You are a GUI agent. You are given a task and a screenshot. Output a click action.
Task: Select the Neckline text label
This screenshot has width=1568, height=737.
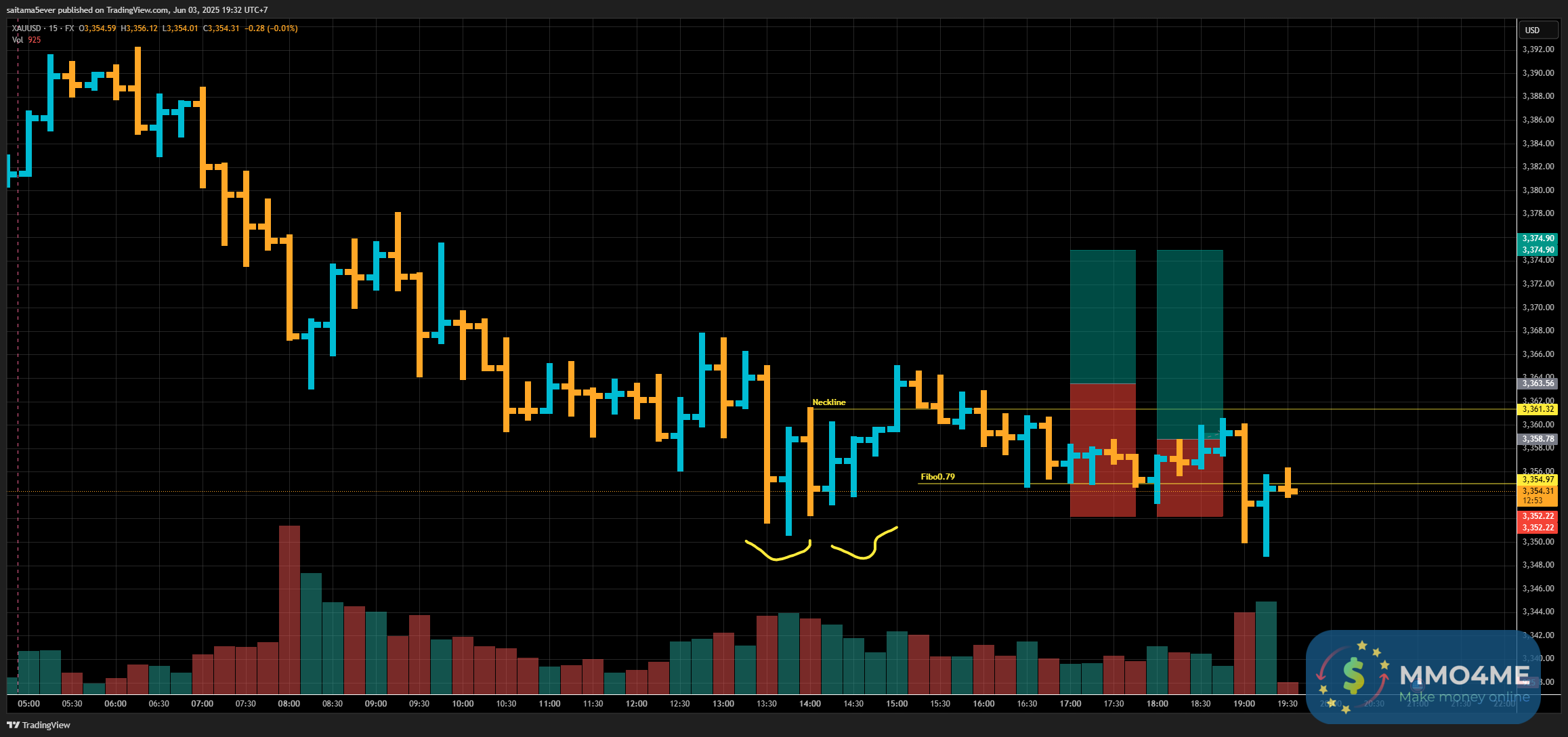pos(828,402)
